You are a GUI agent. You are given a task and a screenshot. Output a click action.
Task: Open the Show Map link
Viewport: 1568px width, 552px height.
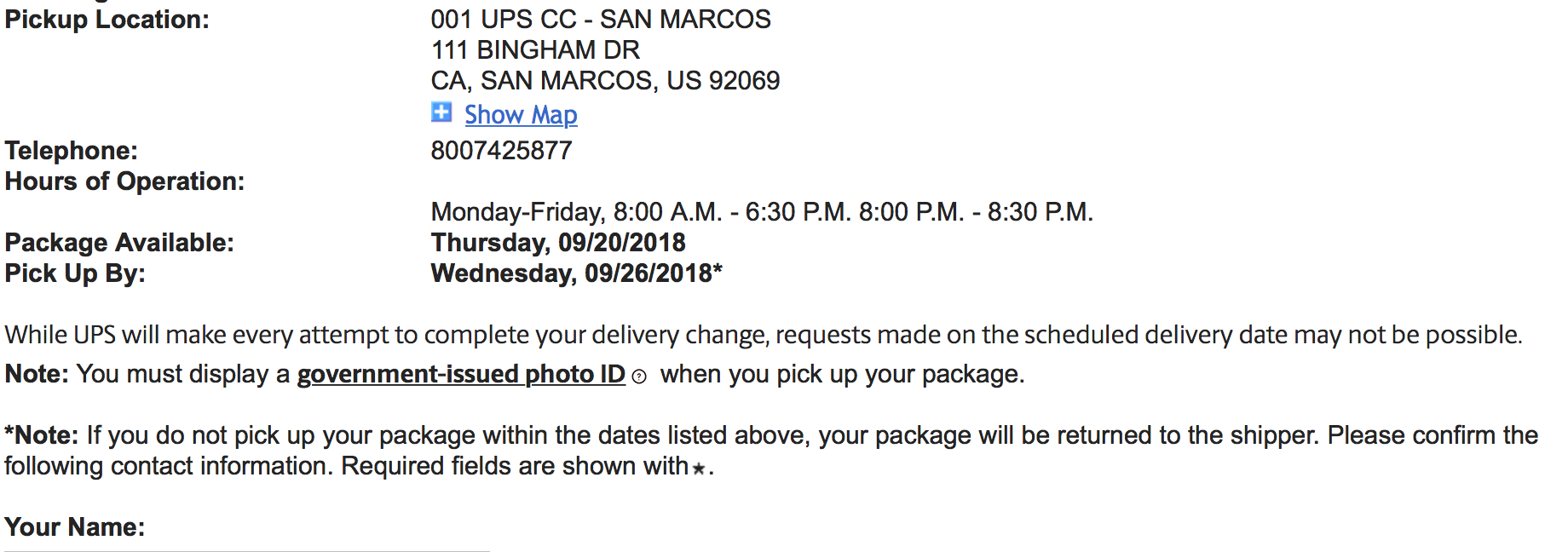[521, 115]
